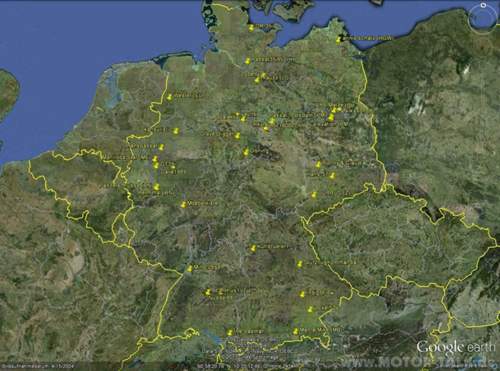The height and width of the screenshot is (371, 500).
Task: Select the pushpin near Frankfurt with a label to its right
Action: click(x=183, y=204)
